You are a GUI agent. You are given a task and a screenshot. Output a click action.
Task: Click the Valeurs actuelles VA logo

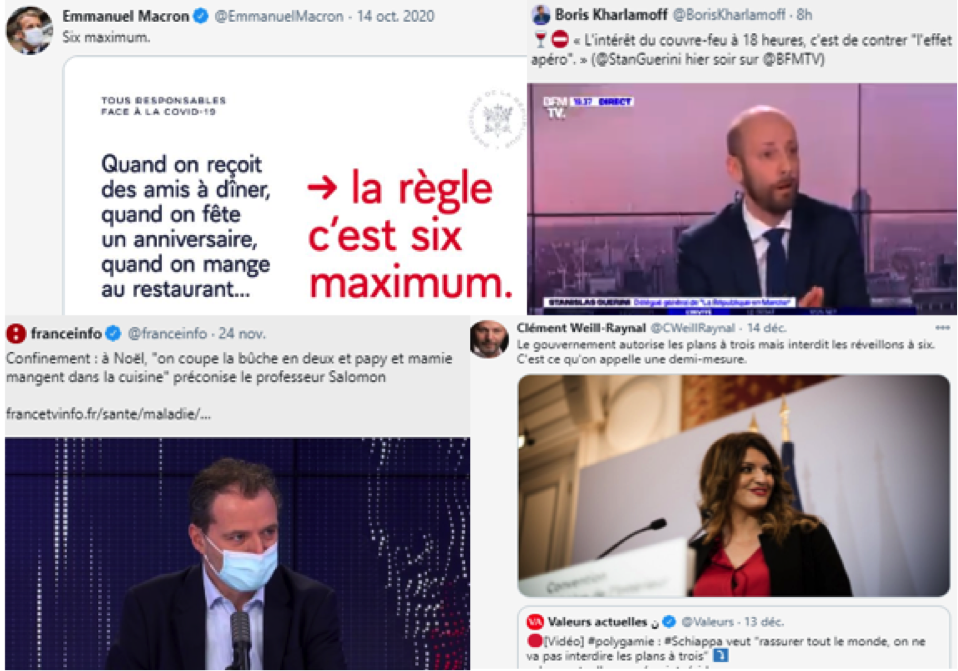click(535, 622)
